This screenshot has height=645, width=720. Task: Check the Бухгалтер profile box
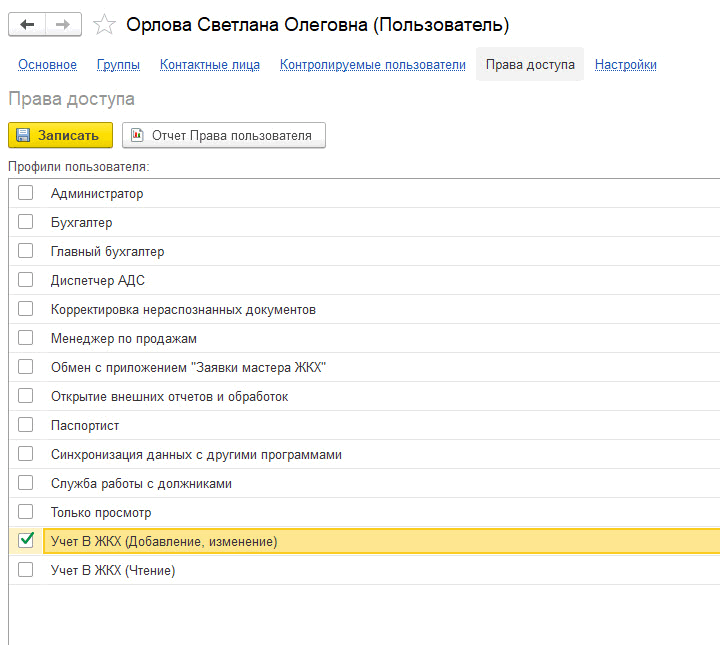pos(26,222)
